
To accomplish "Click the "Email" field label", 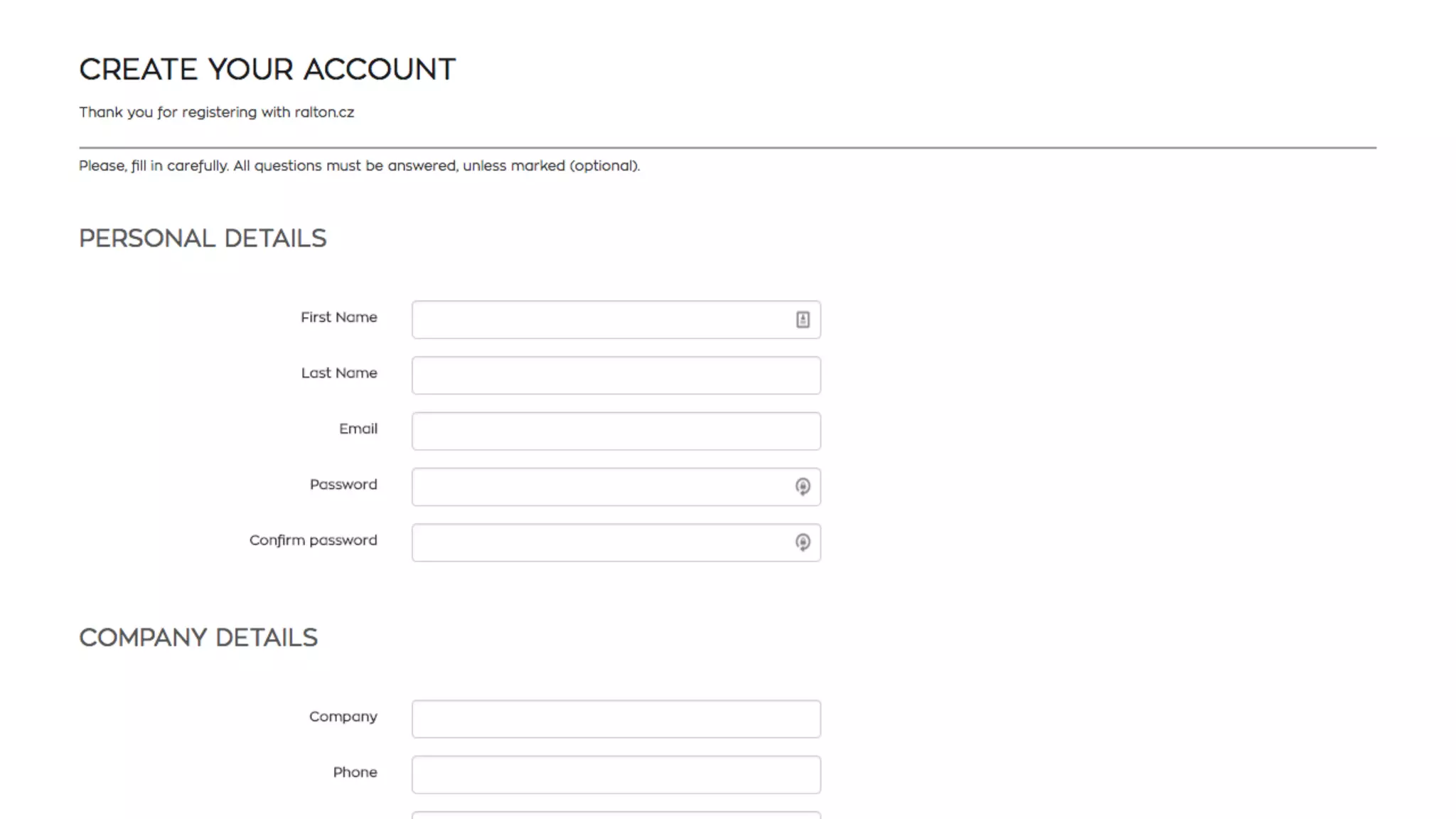I will click(x=358, y=429).
